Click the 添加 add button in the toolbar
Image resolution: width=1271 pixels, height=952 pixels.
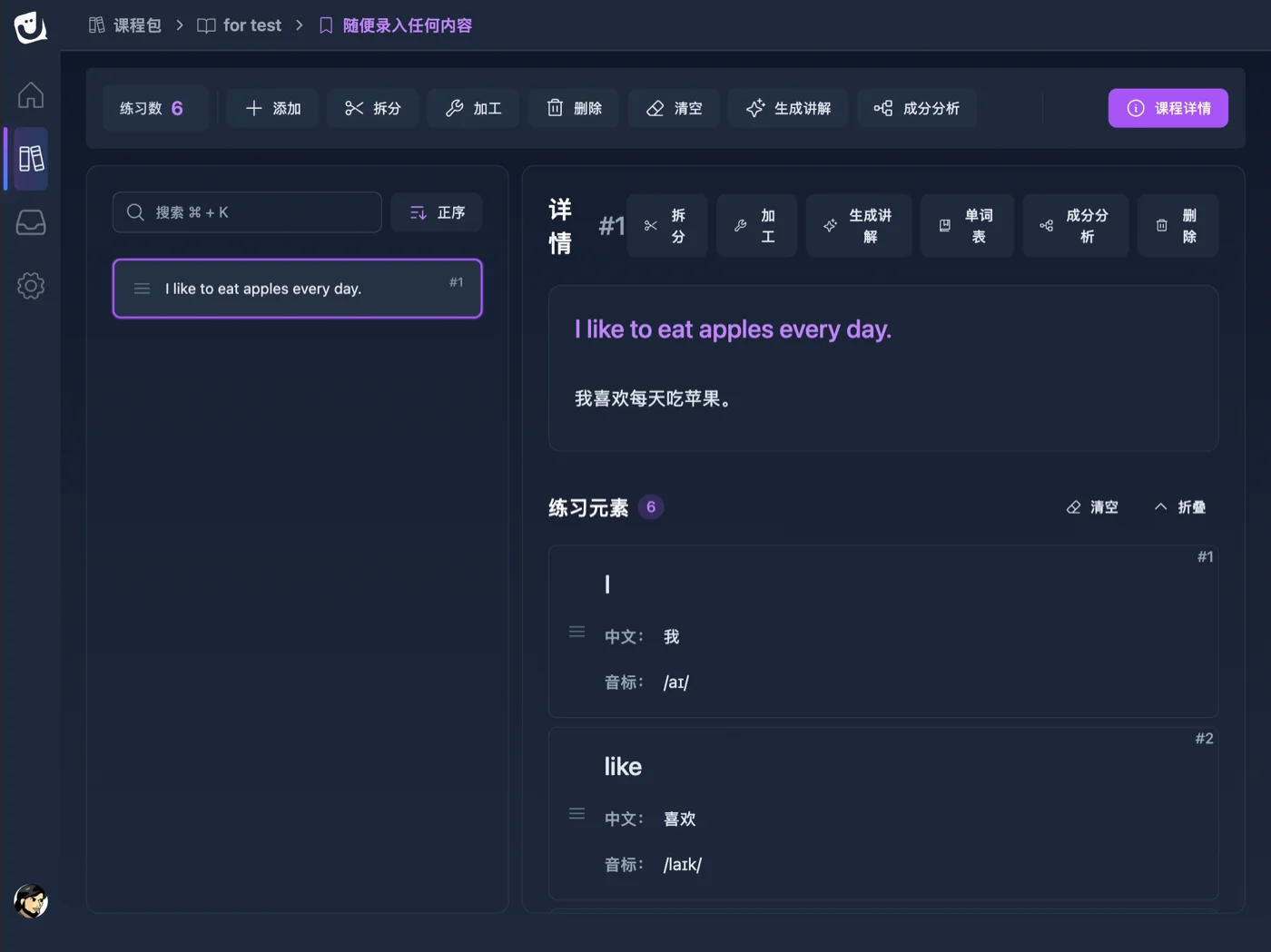pos(271,108)
